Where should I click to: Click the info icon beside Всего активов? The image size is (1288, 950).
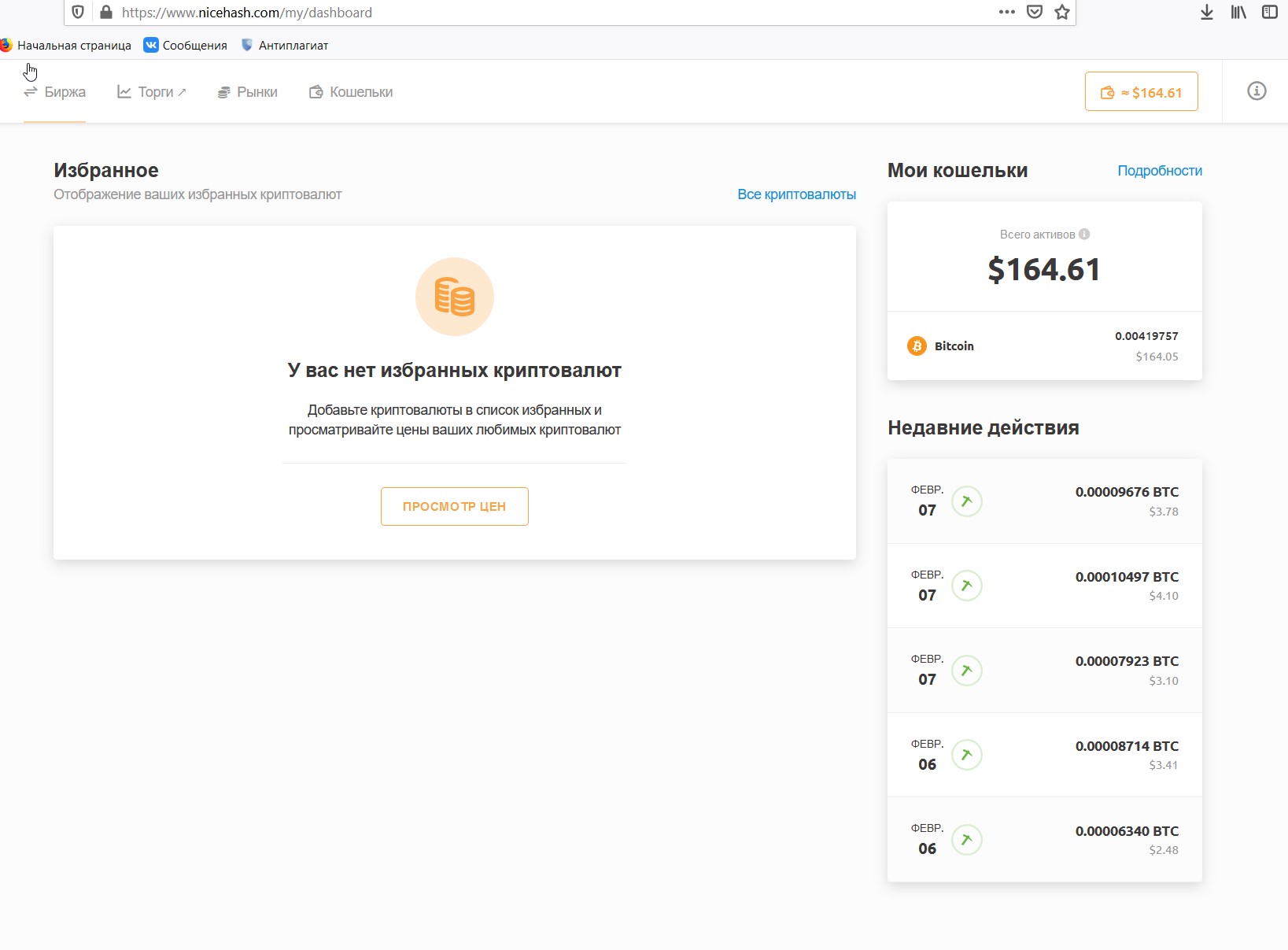pyautogui.click(x=1084, y=235)
